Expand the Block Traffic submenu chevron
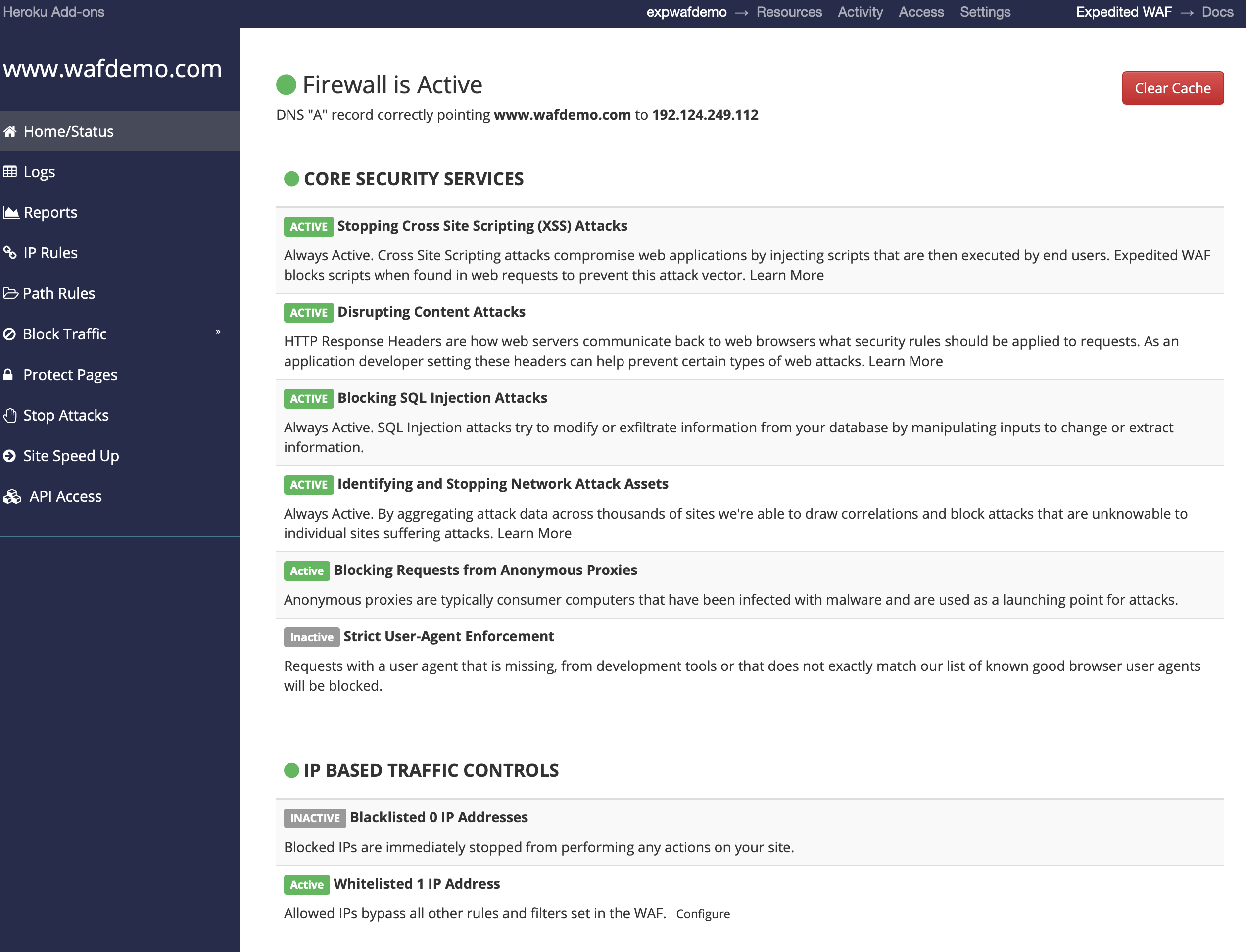Image resolution: width=1246 pixels, height=952 pixels. pyautogui.click(x=218, y=332)
